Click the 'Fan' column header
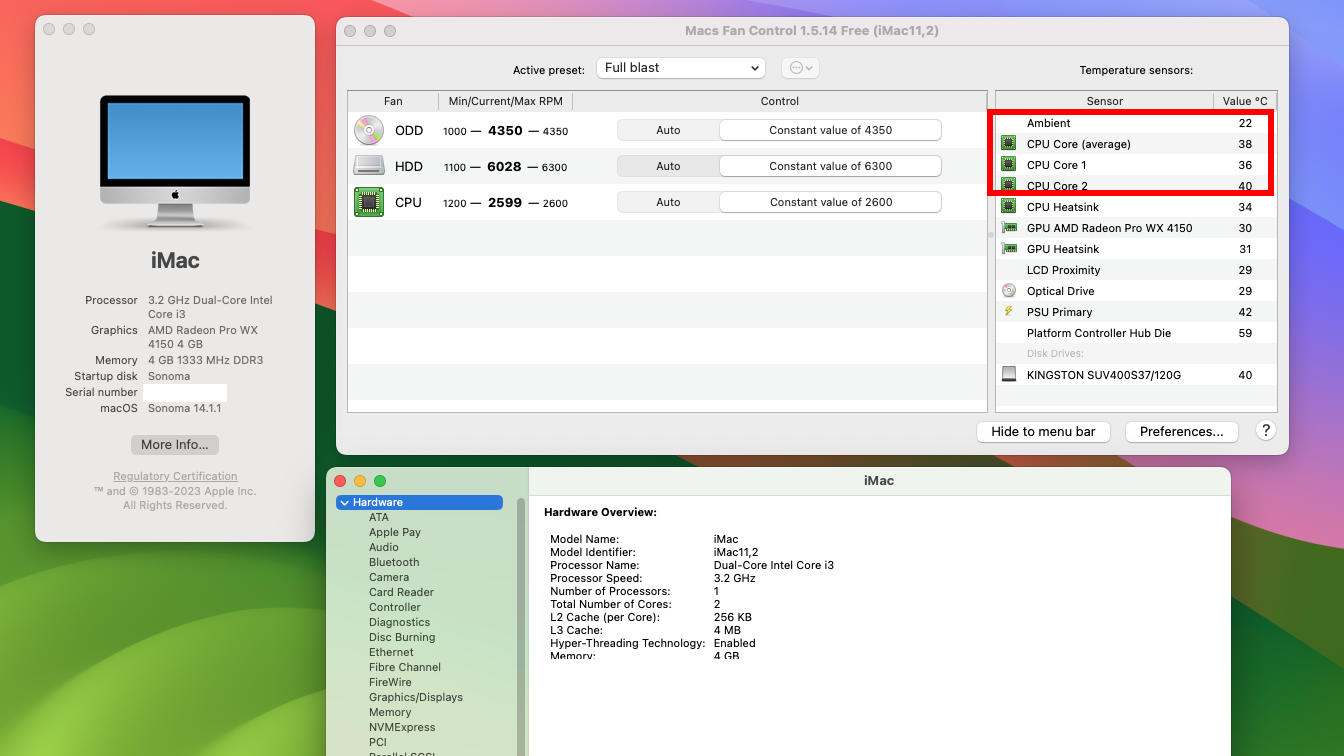Image resolution: width=1344 pixels, height=756 pixels. (393, 101)
